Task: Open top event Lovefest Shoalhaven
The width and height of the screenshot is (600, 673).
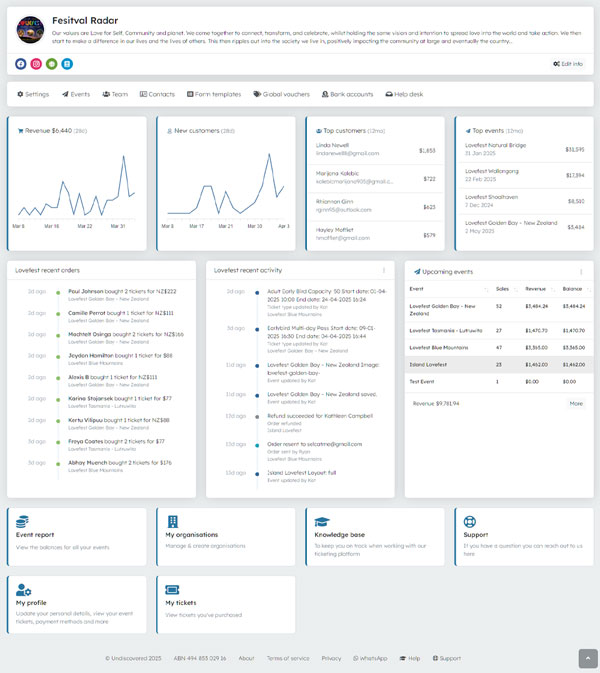Action: pos(524,201)
